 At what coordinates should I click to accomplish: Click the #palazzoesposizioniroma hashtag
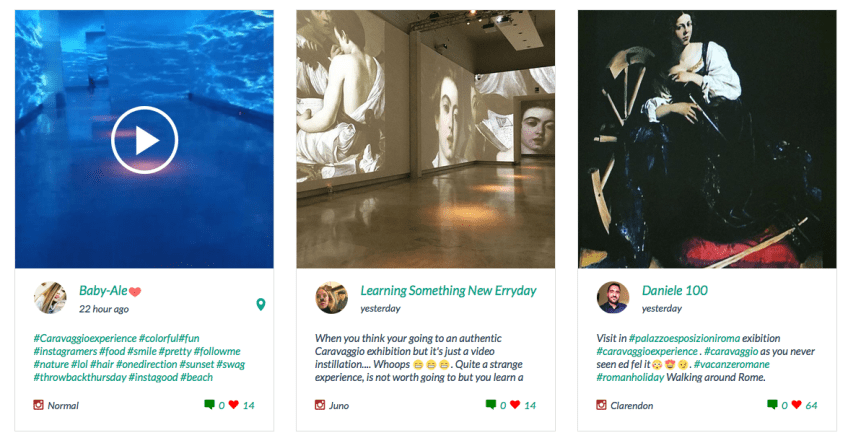[x=691, y=338]
